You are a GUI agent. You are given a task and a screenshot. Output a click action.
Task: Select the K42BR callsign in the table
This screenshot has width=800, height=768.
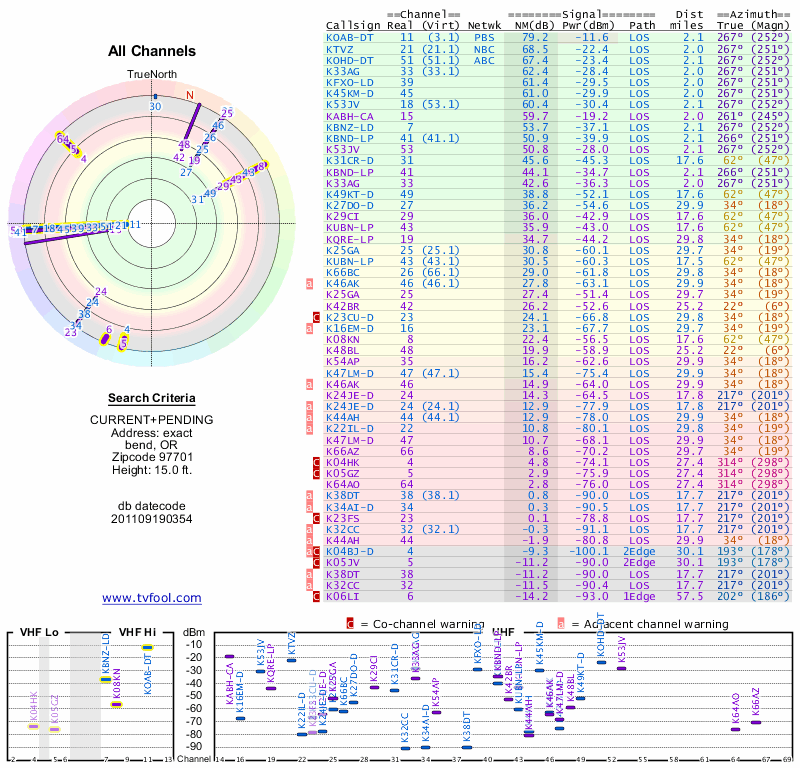coord(343,306)
